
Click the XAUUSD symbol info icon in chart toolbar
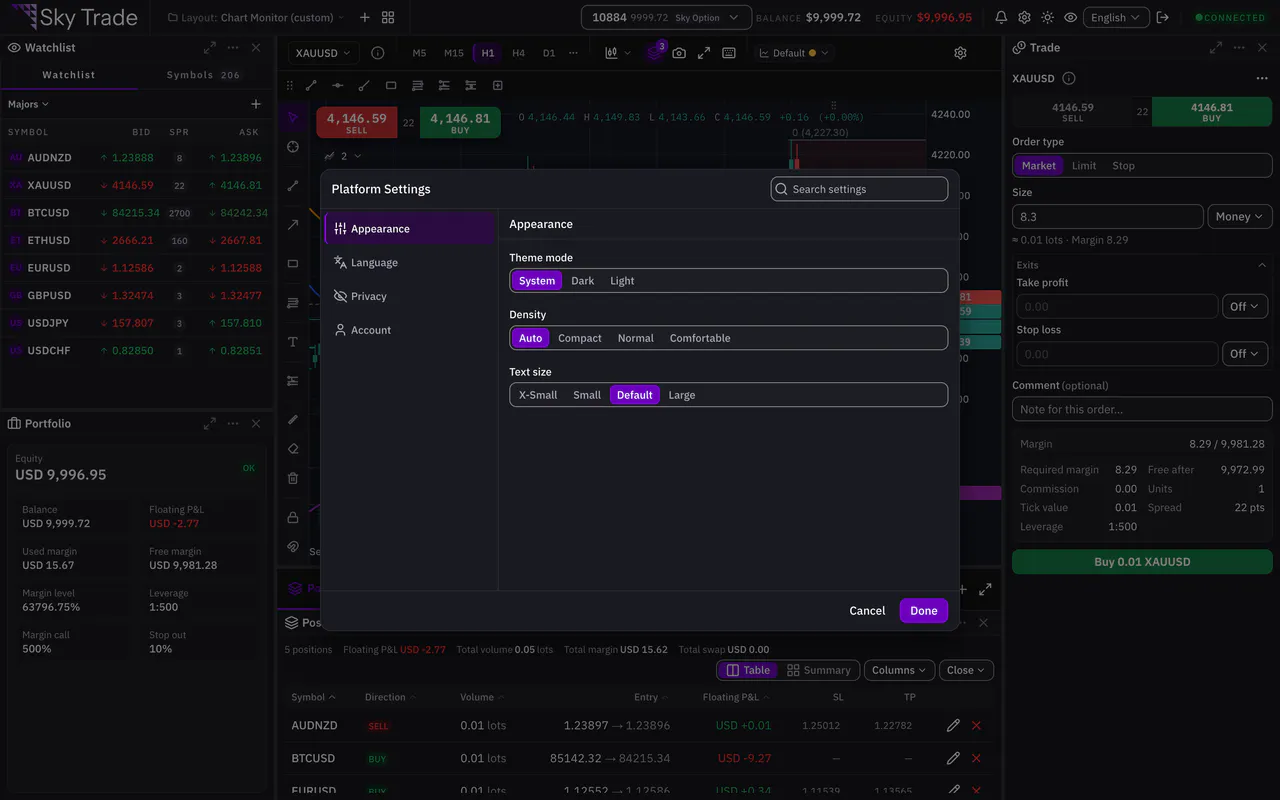pyautogui.click(x=377, y=53)
